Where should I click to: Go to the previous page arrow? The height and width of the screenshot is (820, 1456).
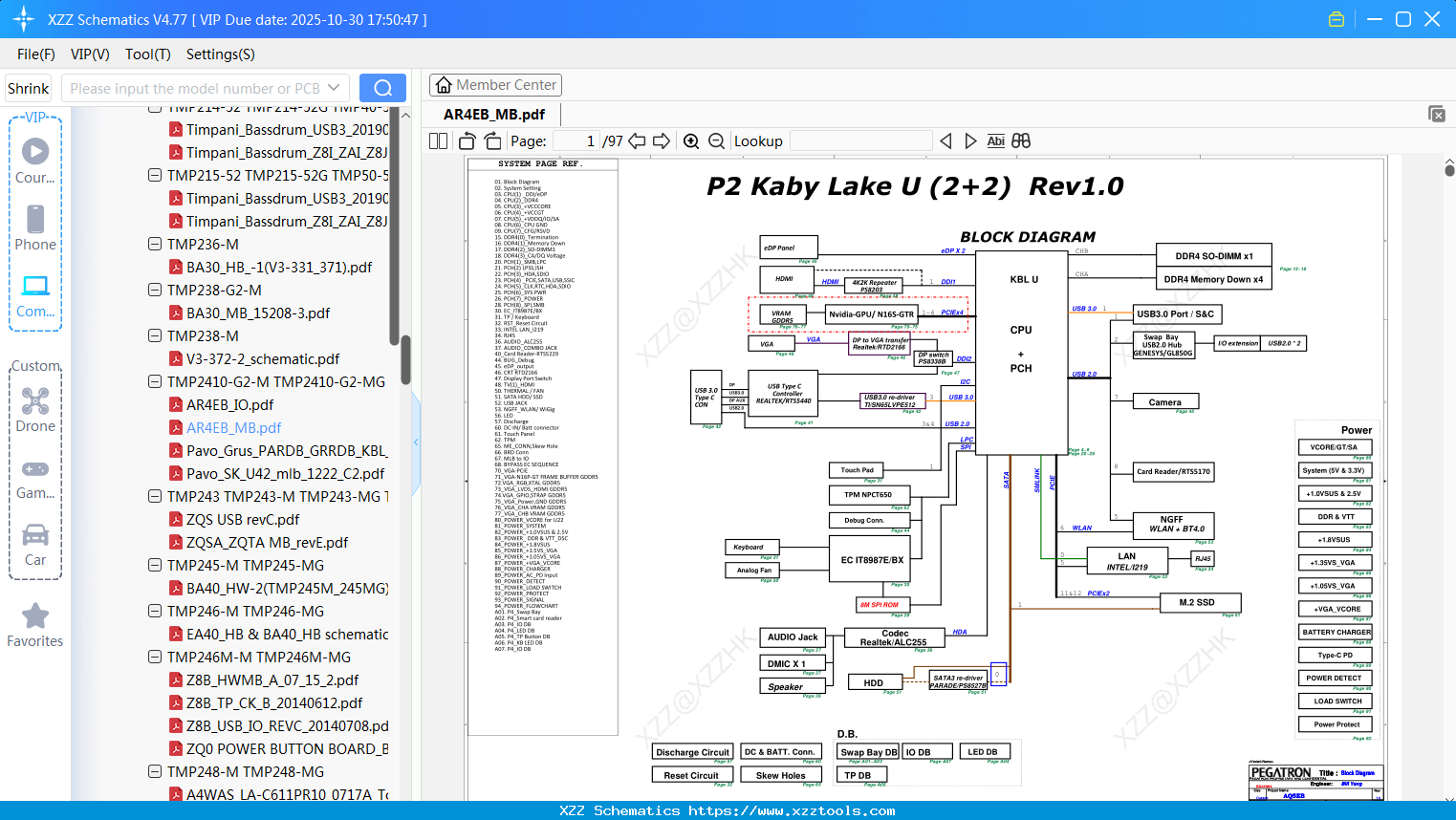[637, 141]
